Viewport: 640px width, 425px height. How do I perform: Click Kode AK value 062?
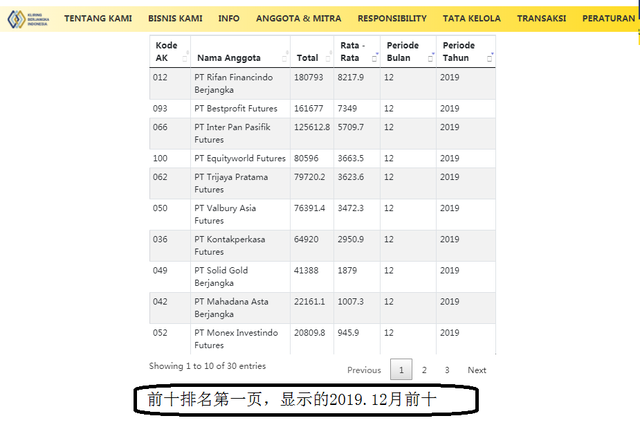(160, 177)
